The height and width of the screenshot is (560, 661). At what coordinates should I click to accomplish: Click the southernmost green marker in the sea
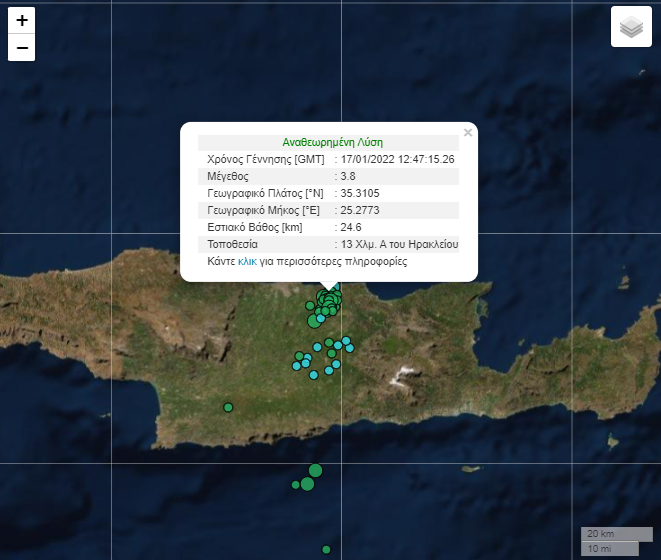tap(326, 549)
